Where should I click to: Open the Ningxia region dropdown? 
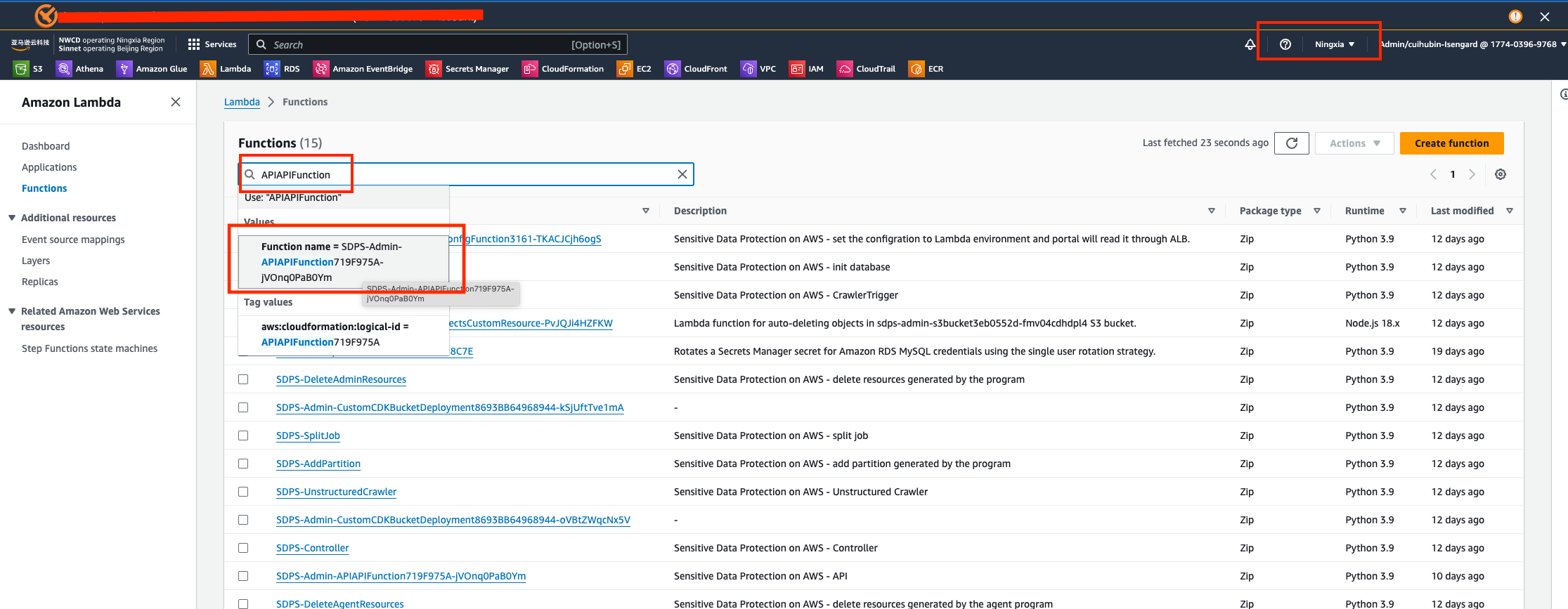(1335, 44)
